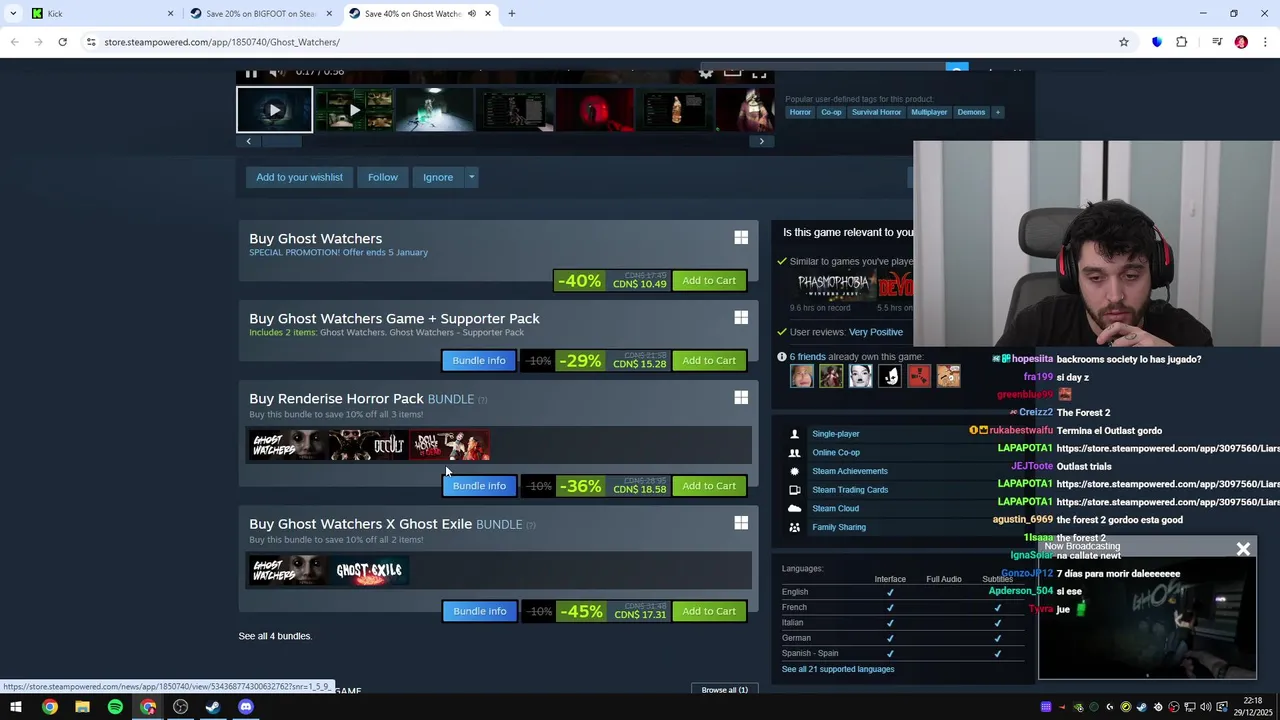Add Renderise Horror Pack to cart

(709, 486)
